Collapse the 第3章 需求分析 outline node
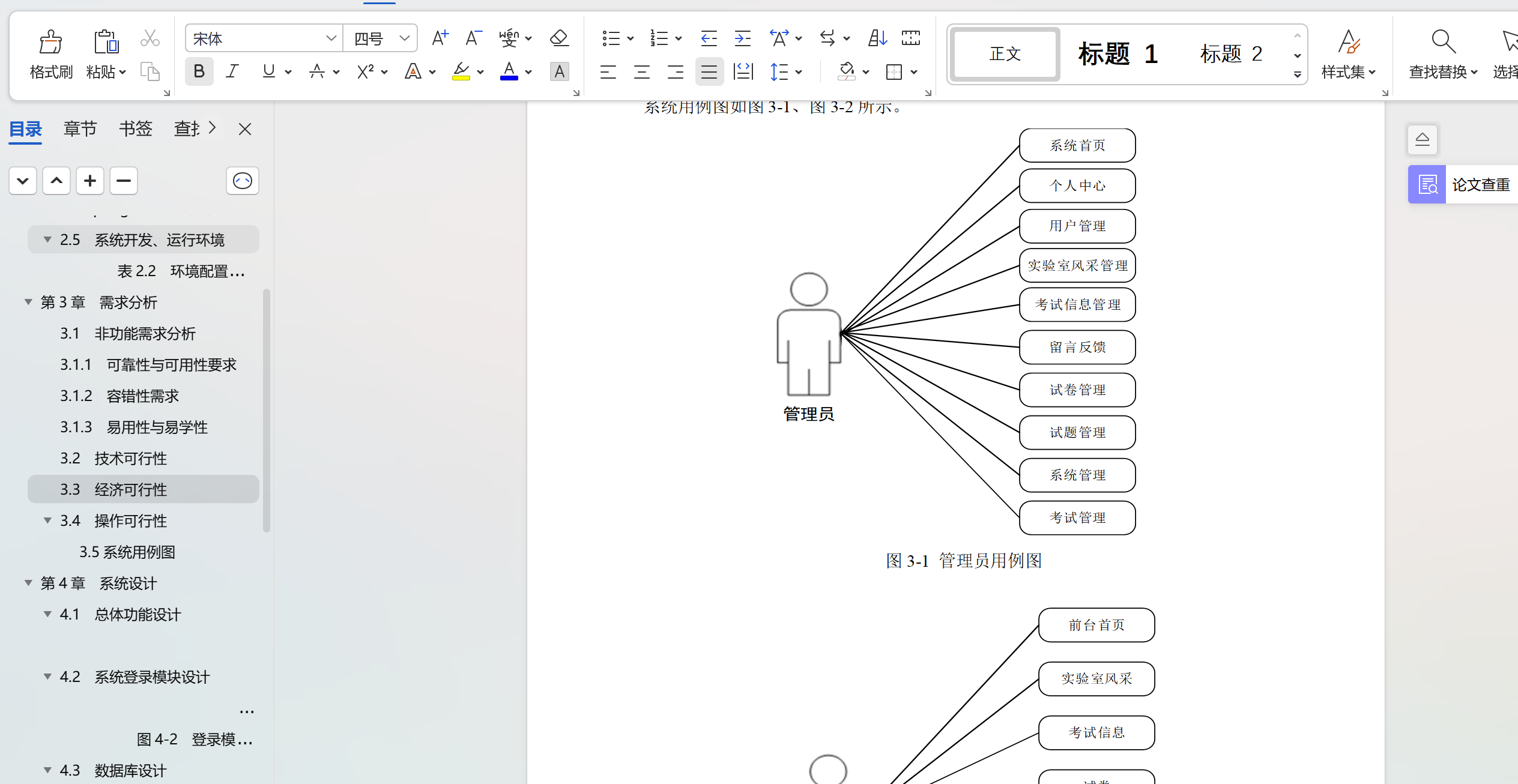Screen dimensions: 1518x784 coord(28,302)
